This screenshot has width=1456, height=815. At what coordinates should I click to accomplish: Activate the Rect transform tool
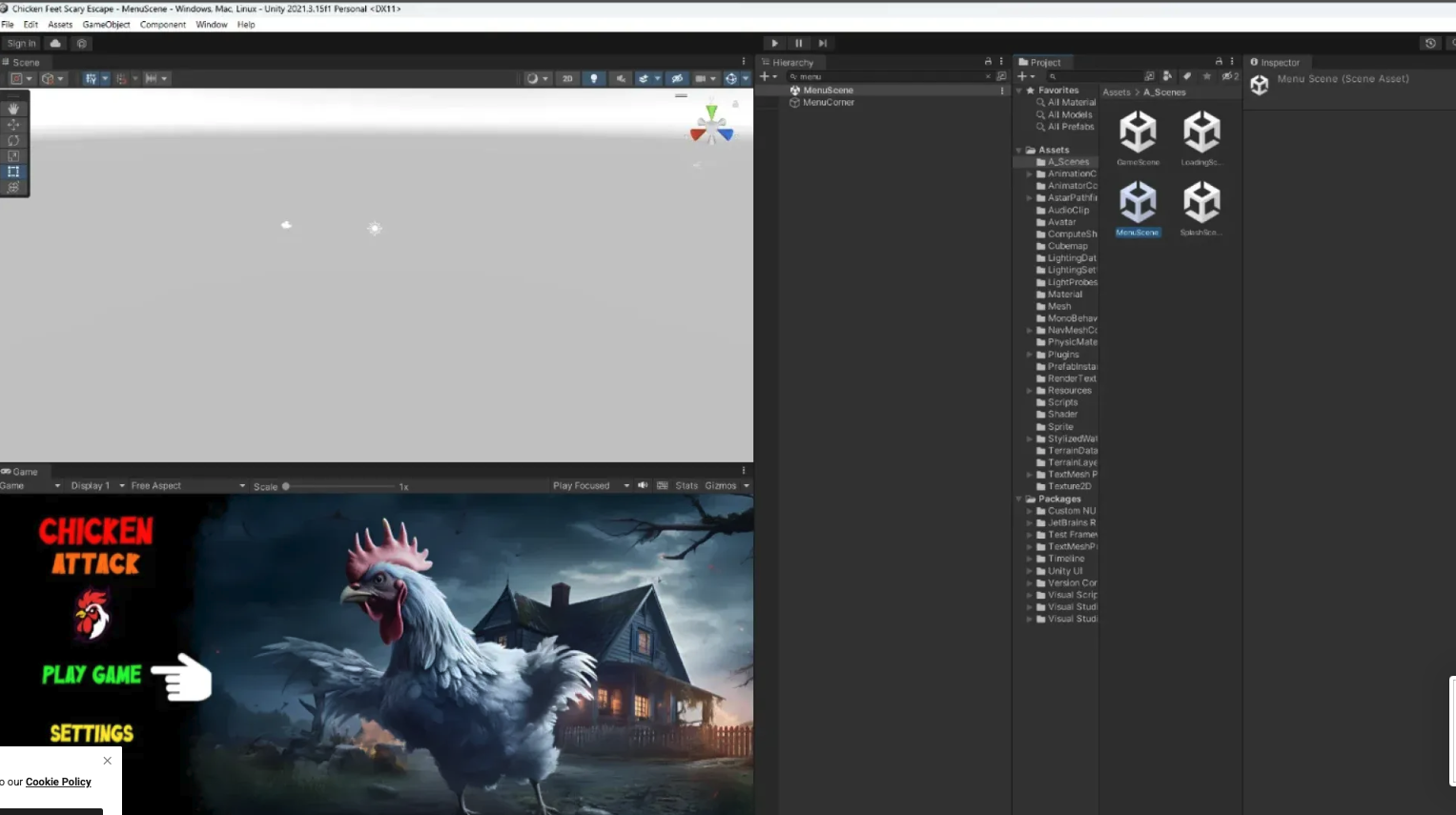point(13,172)
